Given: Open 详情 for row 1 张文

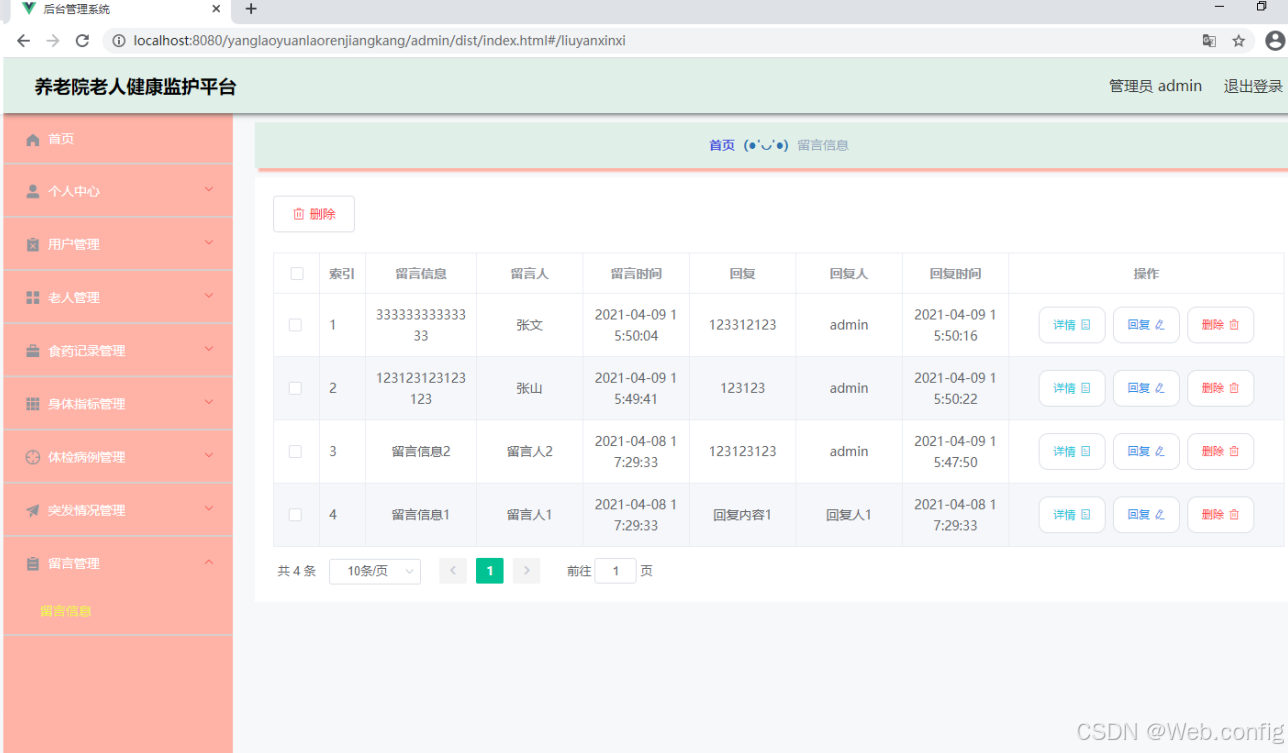Looking at the screenshot, I should click(x=1072, y=325).
